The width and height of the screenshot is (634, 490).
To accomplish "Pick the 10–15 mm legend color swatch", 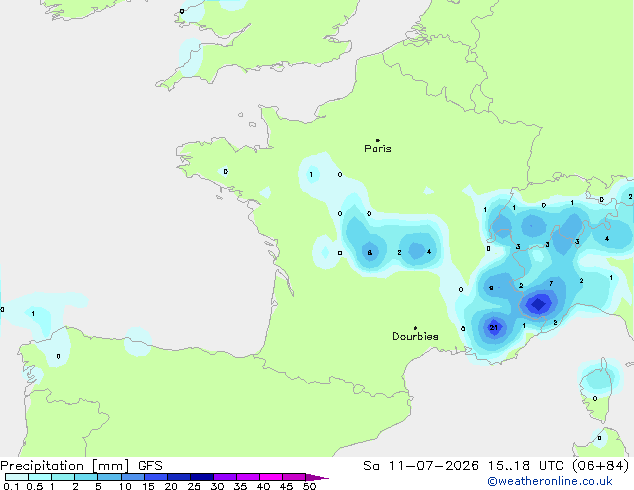I will click(x=133, y=477).
